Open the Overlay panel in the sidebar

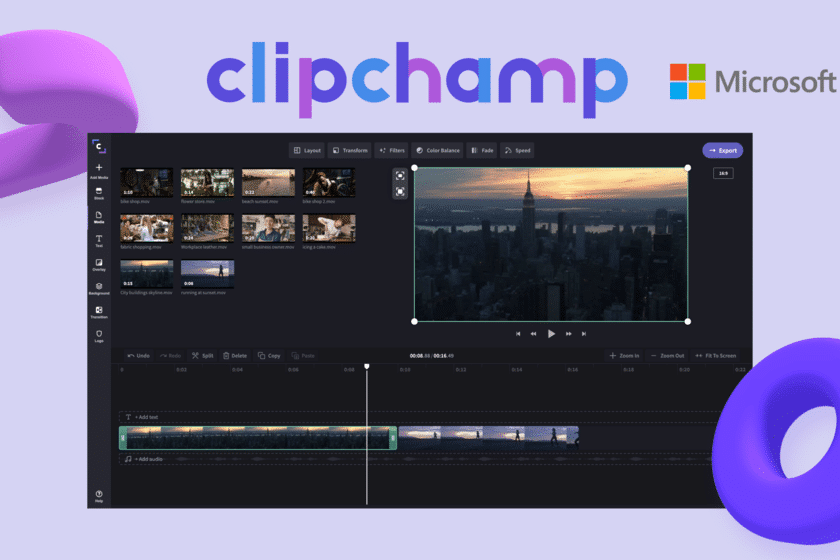99,265
